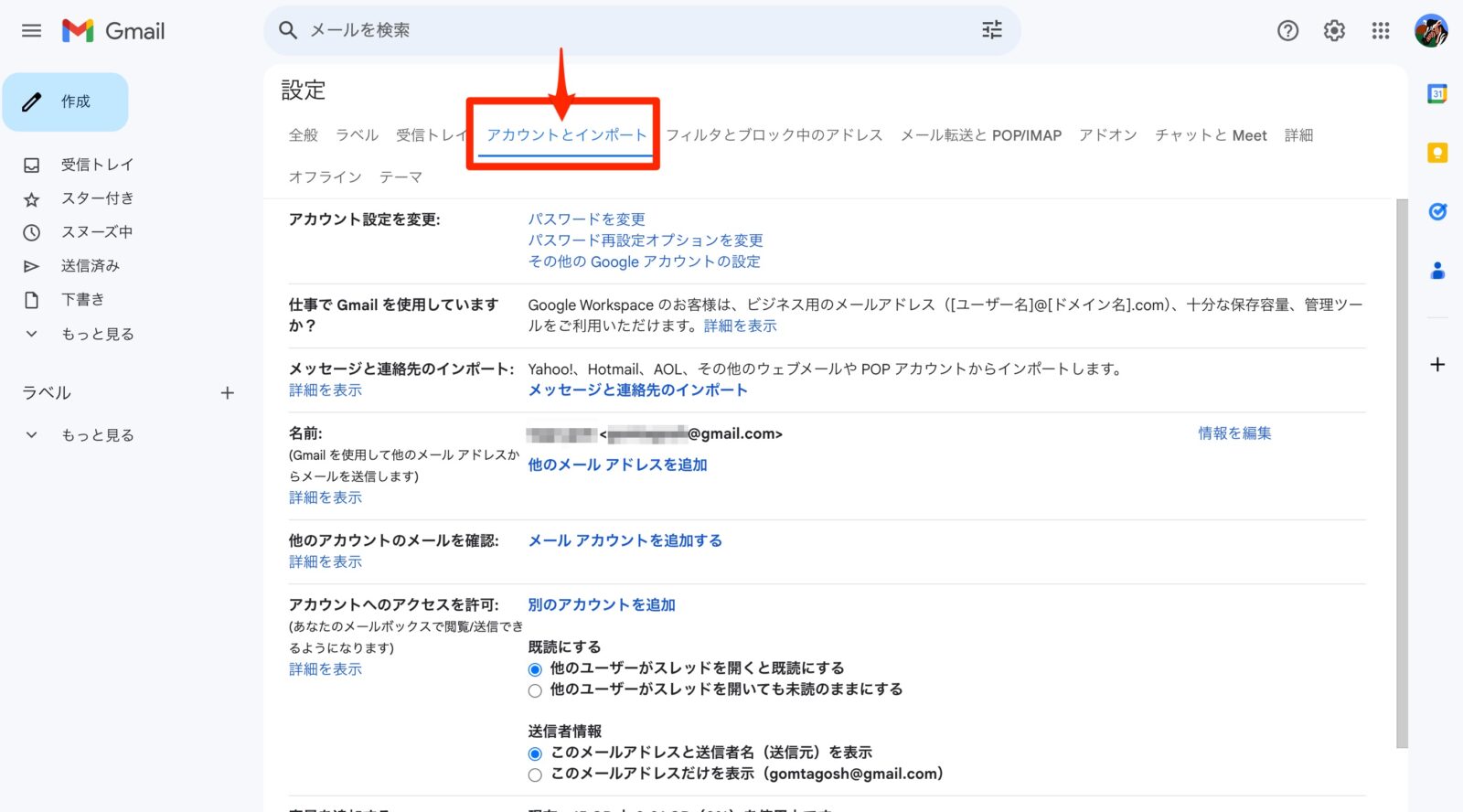1463x812 pixels.
Task: Open the Google apps grid
Action: tap(1381, 31)
